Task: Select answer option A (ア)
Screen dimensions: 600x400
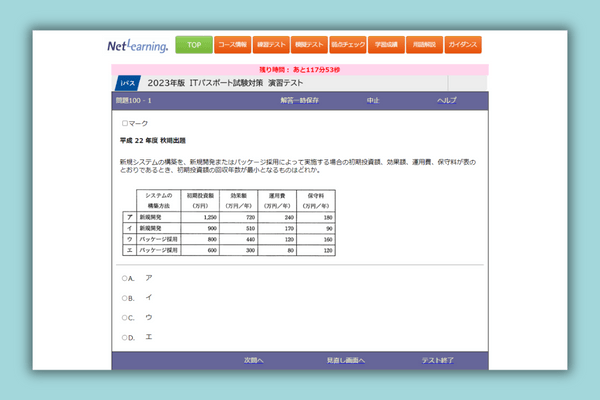Action: (x=125, y=278)
